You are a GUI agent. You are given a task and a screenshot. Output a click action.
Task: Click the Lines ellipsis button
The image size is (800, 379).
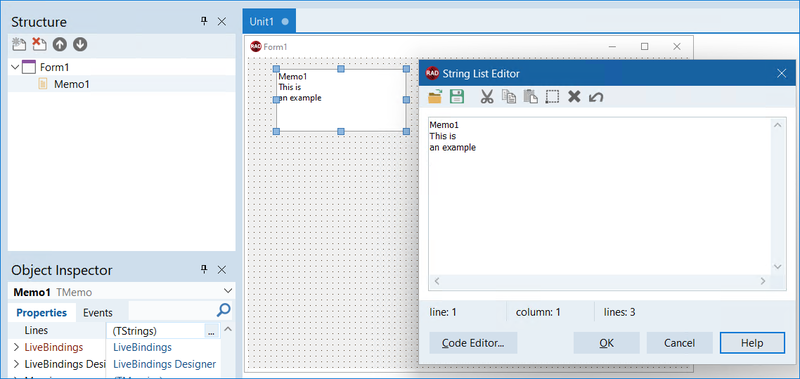point(211,331)
